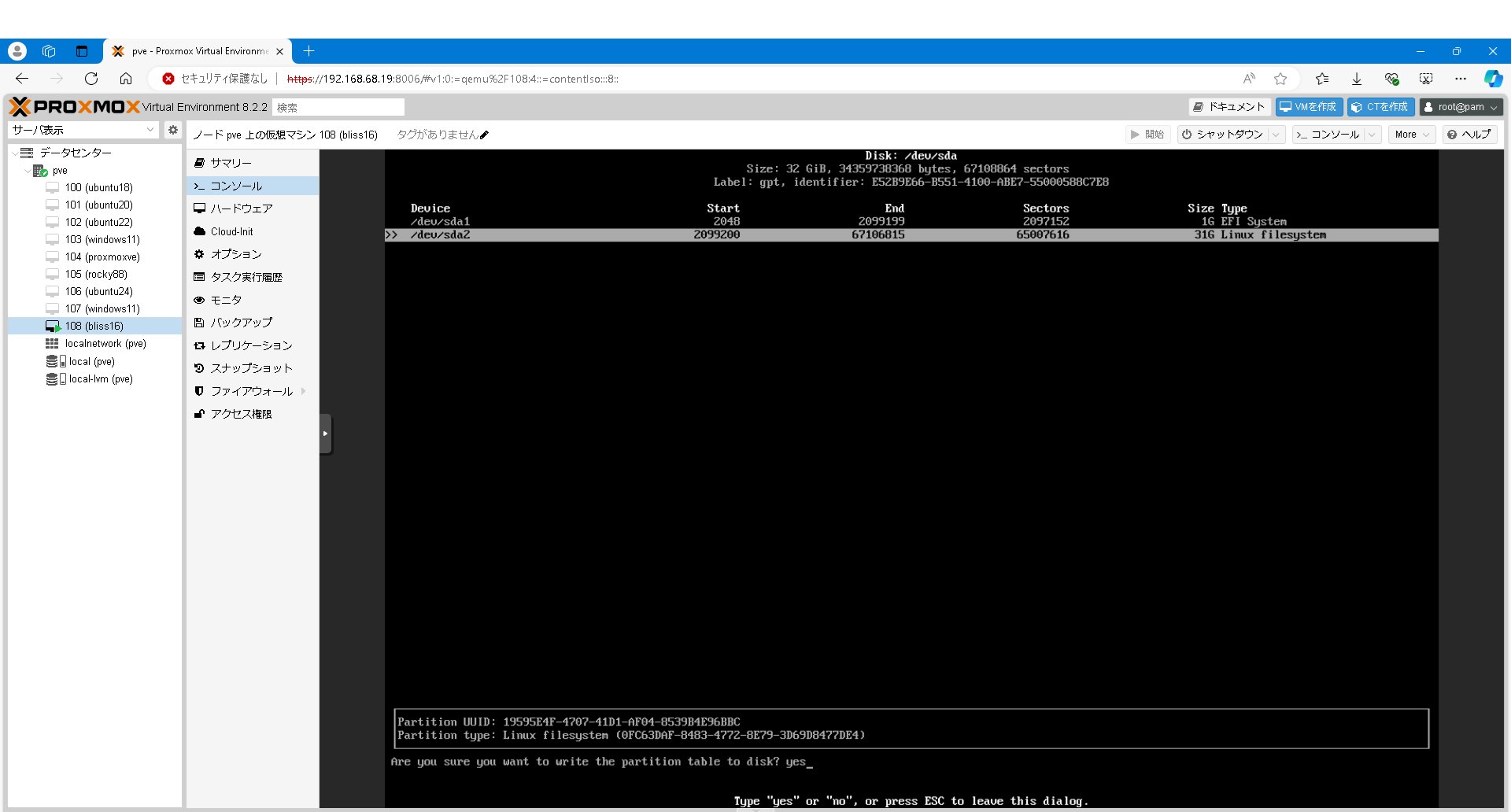
Task: Click the コンソール toolbar button
Action: pos(1328,135)
